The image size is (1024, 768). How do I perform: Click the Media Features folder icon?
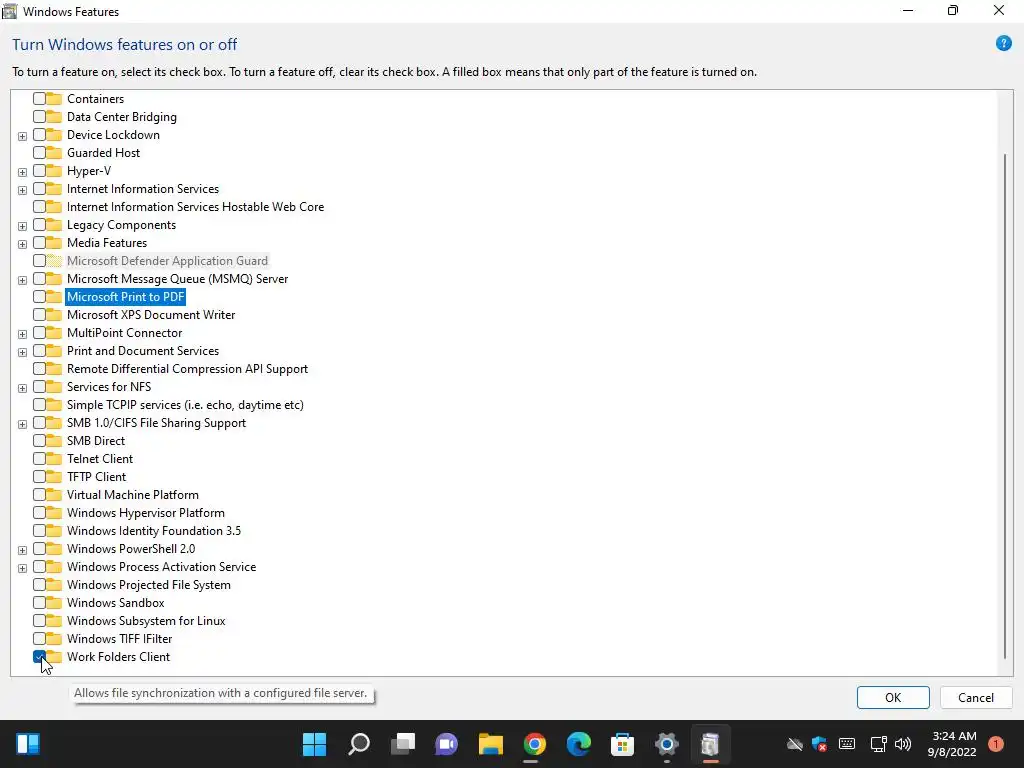[x=54, y=242]
